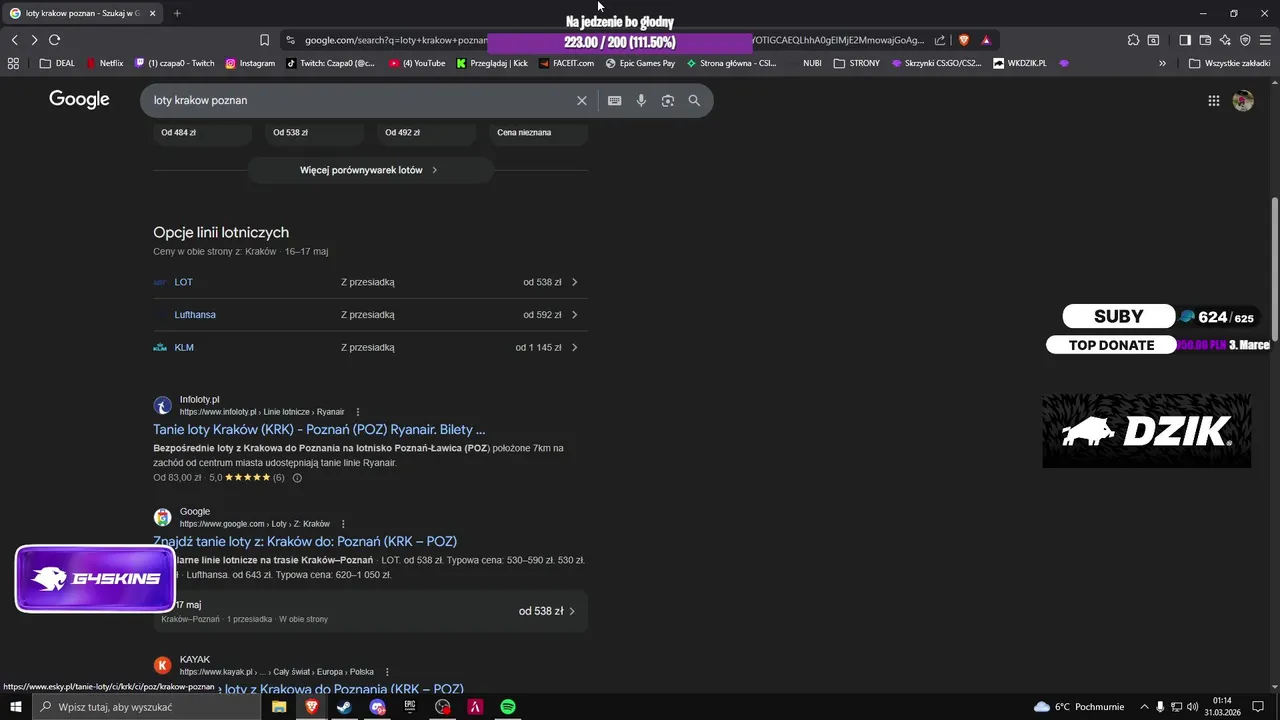Open the Windows Start menu

click(15, 707)
